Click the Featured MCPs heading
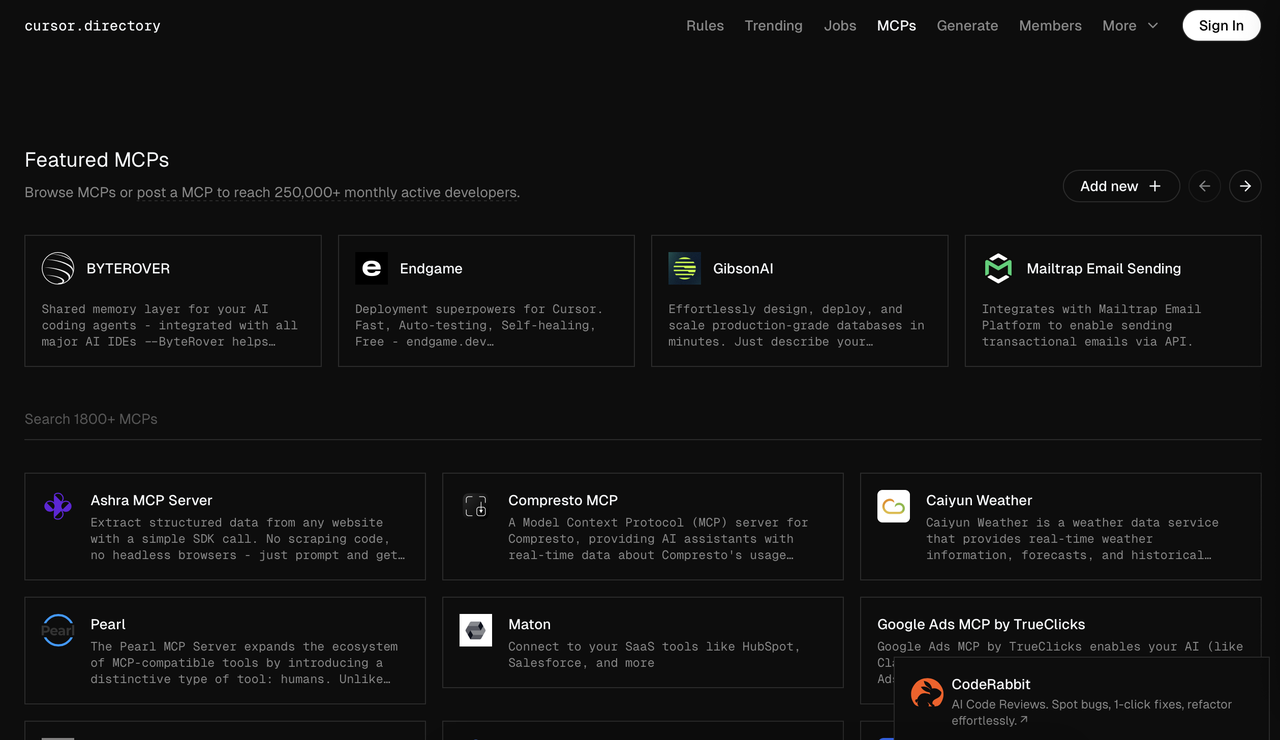This screenshot has height=740, width=1280. tap(97, 160)
